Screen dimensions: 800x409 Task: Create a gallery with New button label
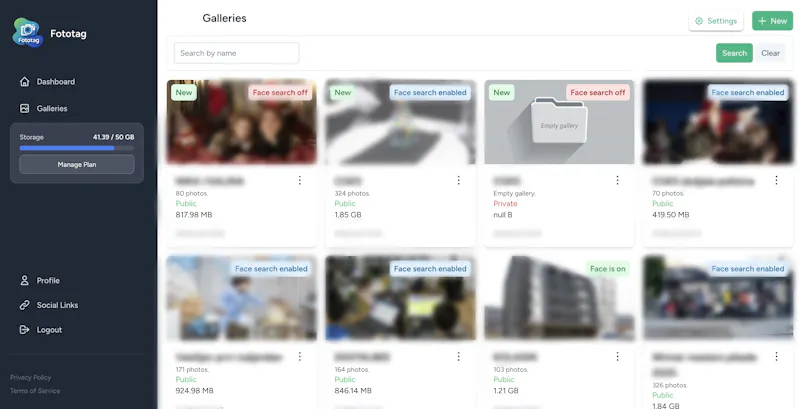tap(779, 21)
